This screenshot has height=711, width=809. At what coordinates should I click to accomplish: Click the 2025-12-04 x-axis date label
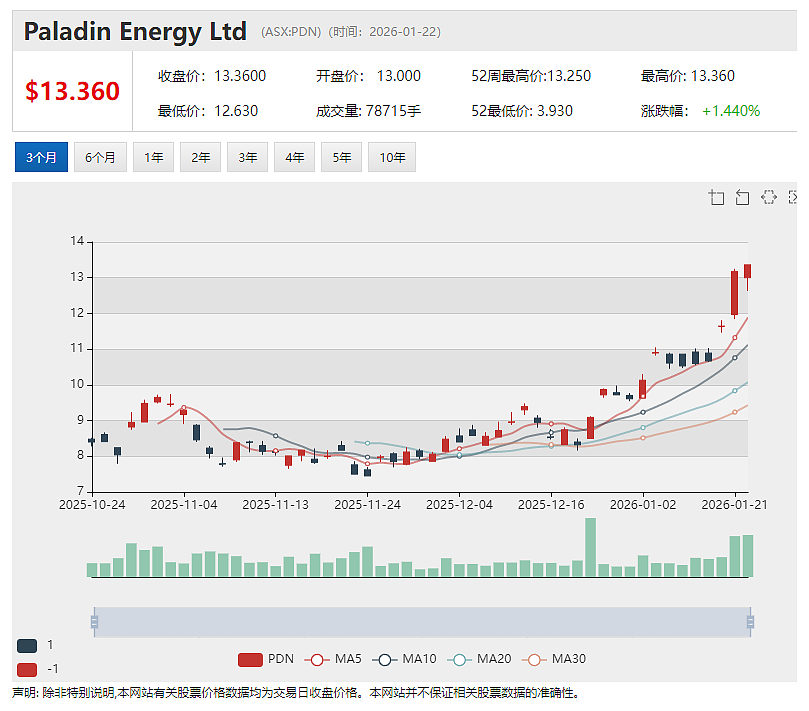[x=459, y=505]
